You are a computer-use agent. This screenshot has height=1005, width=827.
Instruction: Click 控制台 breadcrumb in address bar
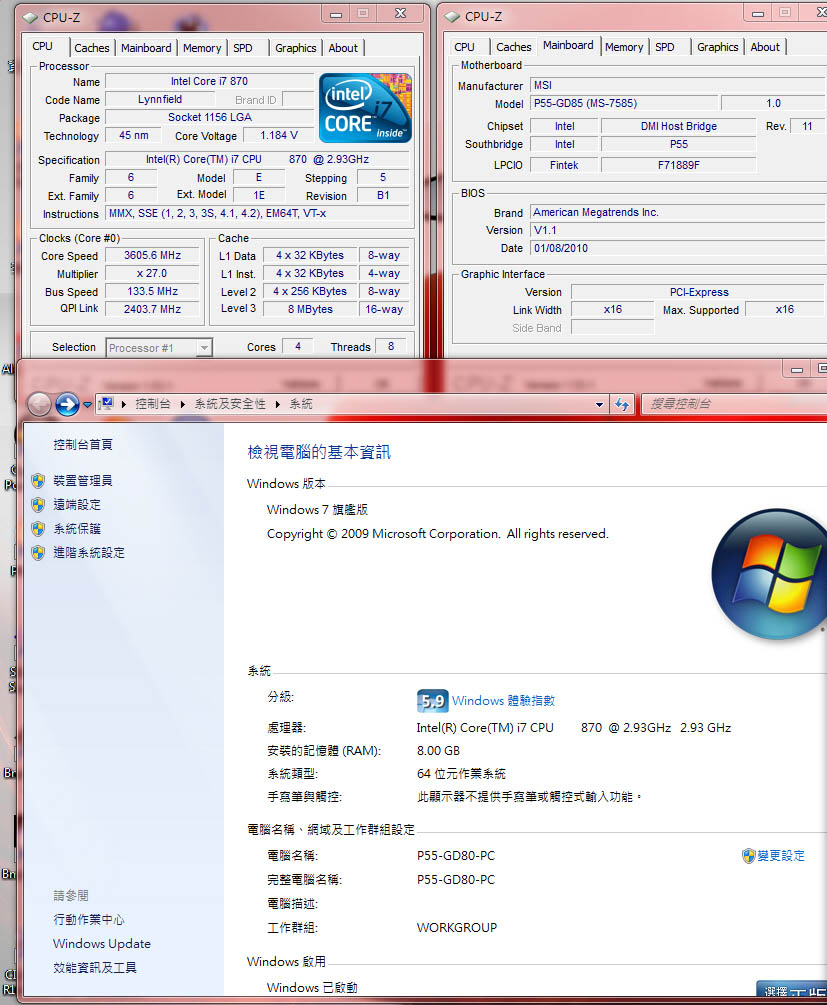(x=153, y=404)
